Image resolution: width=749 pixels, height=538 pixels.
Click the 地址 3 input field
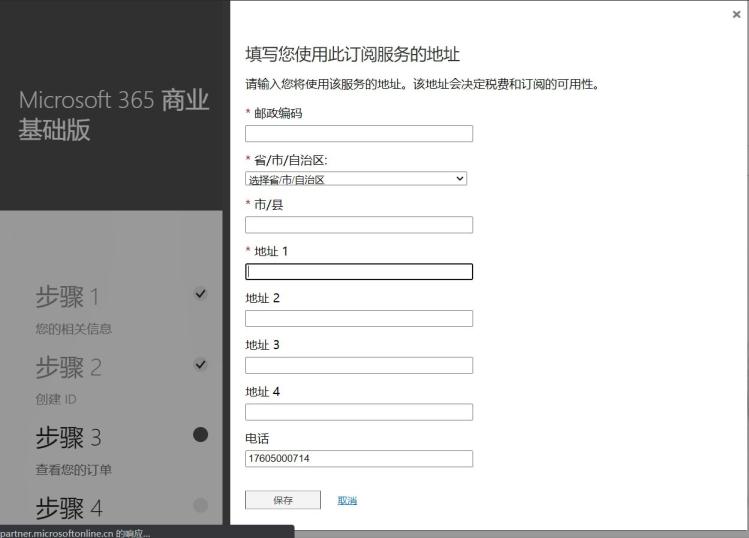(x=359, y=365)
